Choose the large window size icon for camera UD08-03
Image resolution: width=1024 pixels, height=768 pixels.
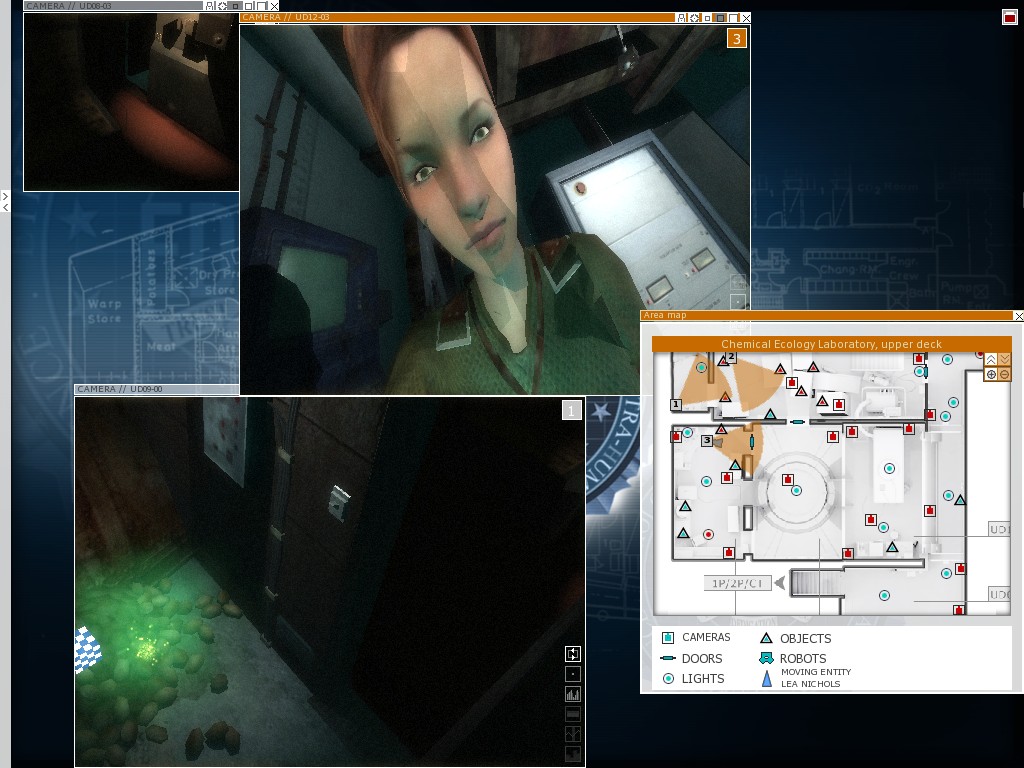[262, 6]
